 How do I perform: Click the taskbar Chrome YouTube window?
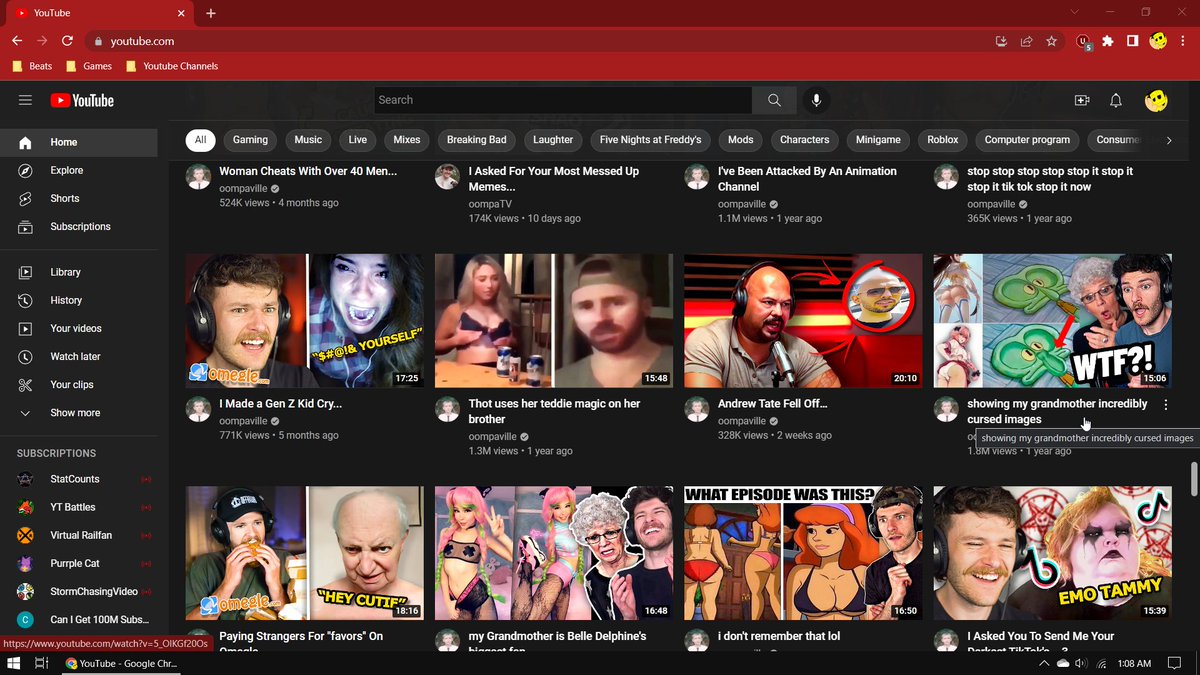pyautogui.click(x=122, y=663)
